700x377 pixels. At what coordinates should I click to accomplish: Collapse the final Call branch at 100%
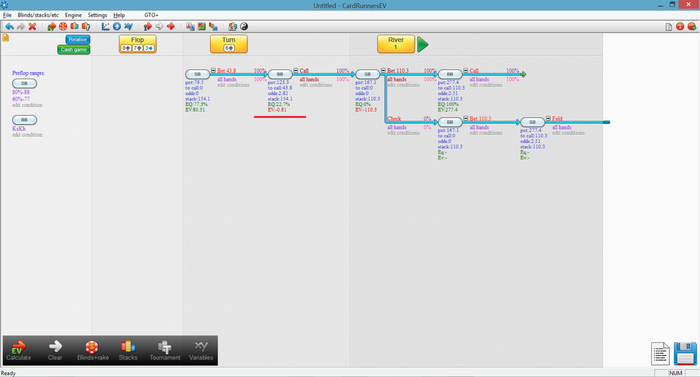tap(466, 71)
